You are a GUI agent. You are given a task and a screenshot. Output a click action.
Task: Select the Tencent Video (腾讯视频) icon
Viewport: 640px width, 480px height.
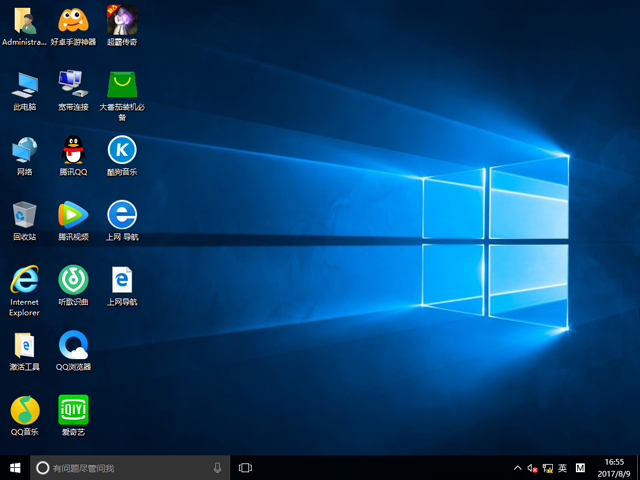[x=73, y=214]
